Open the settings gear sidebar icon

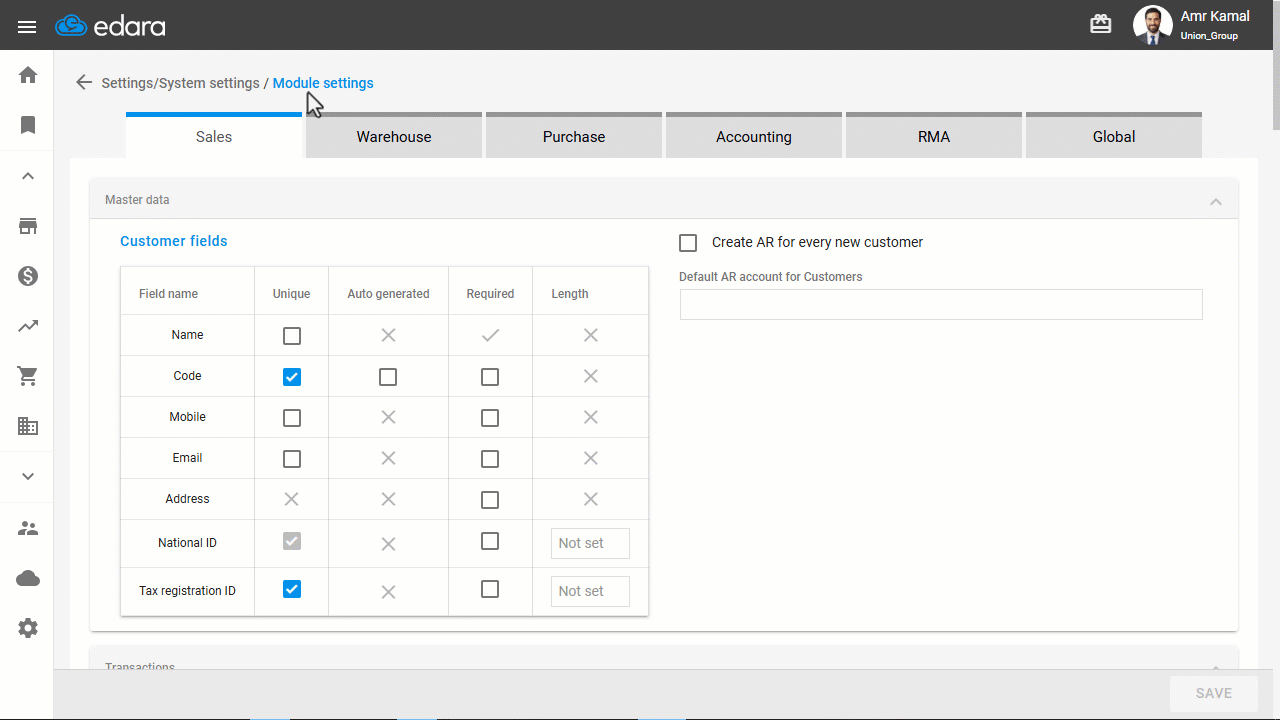coord(28,628)
